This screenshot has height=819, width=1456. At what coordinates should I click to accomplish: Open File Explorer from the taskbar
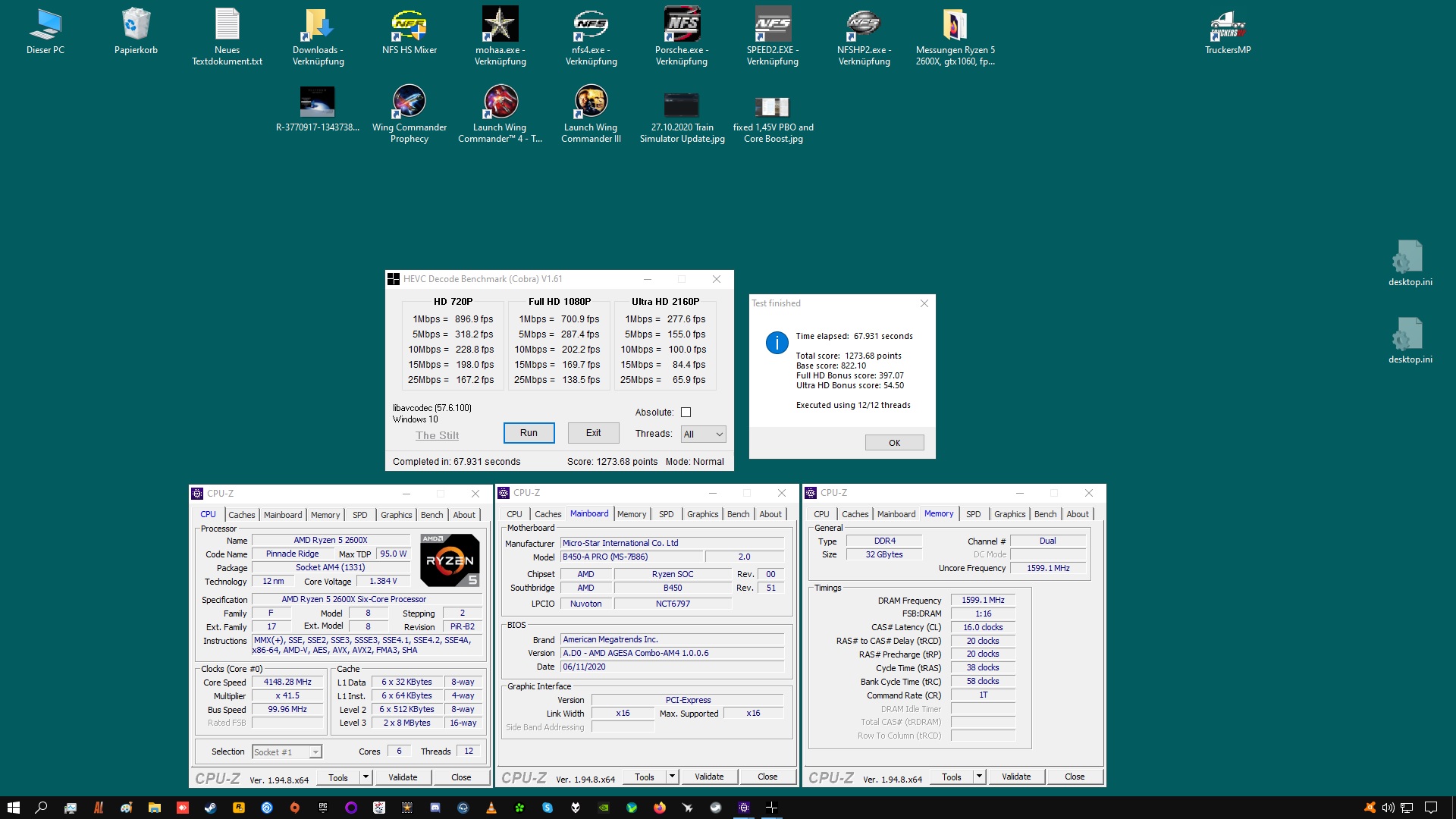click(x=154, y=808)
